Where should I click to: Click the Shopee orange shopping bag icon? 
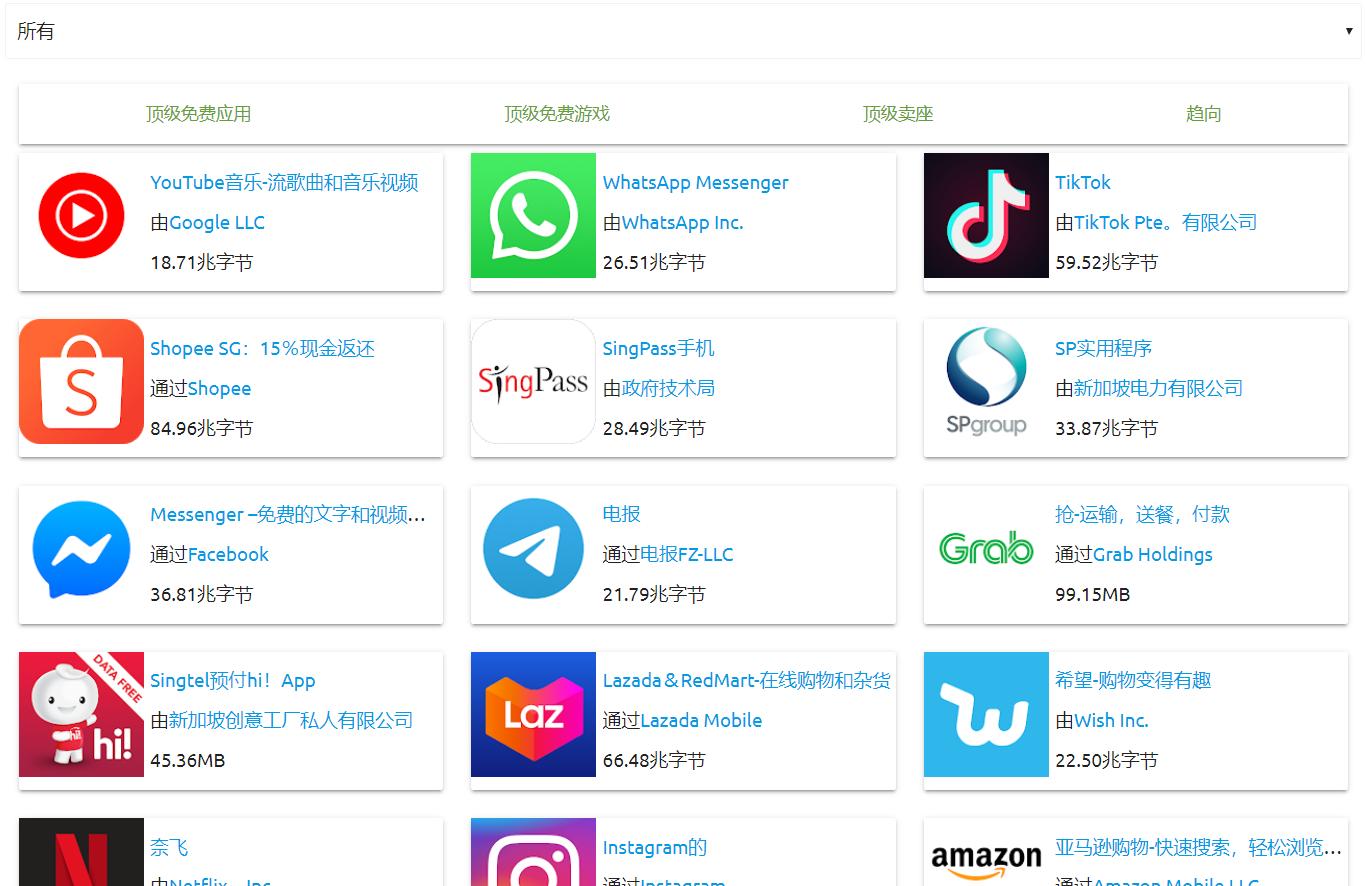click(80, 382)
